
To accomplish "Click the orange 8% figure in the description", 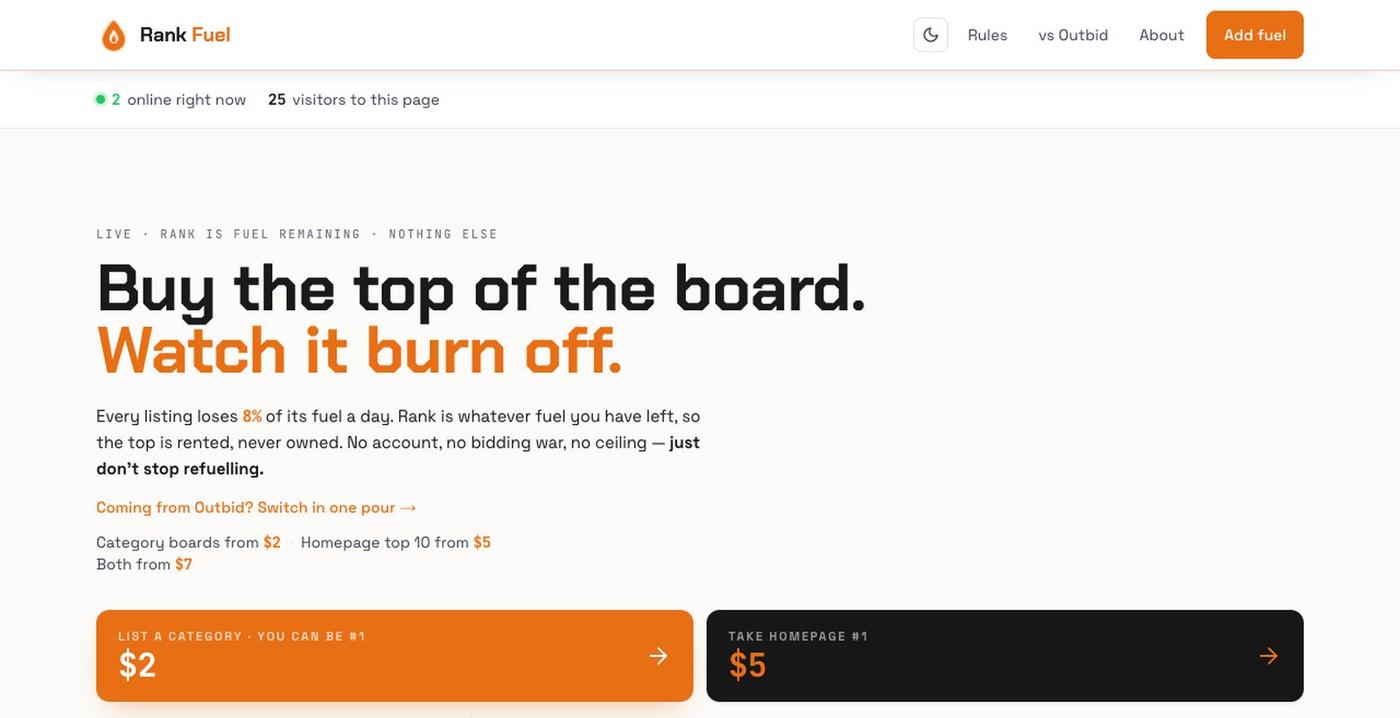I will 252,416.
